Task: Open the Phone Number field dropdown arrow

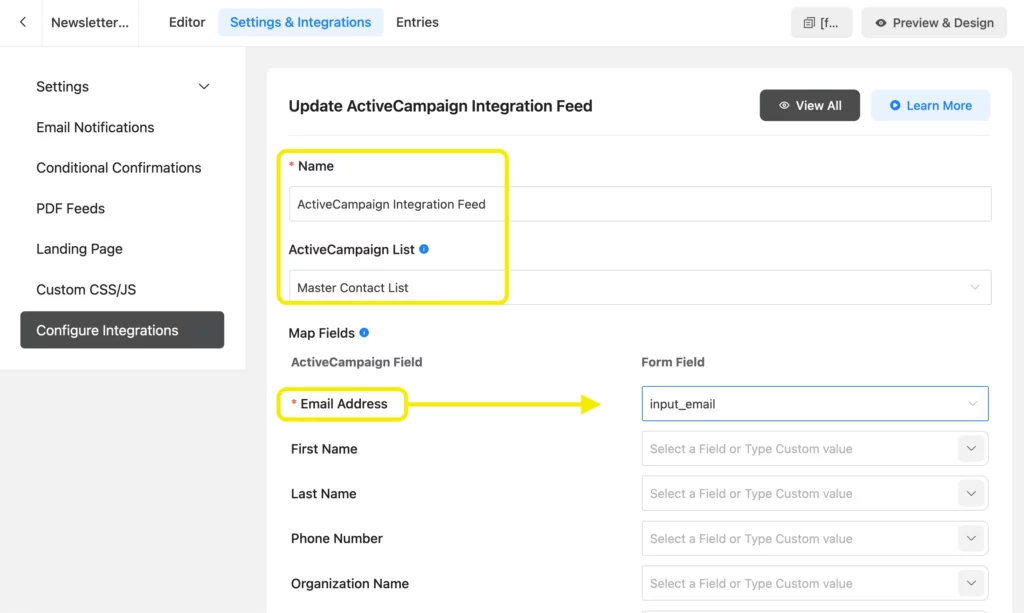Action: point(971,539)
